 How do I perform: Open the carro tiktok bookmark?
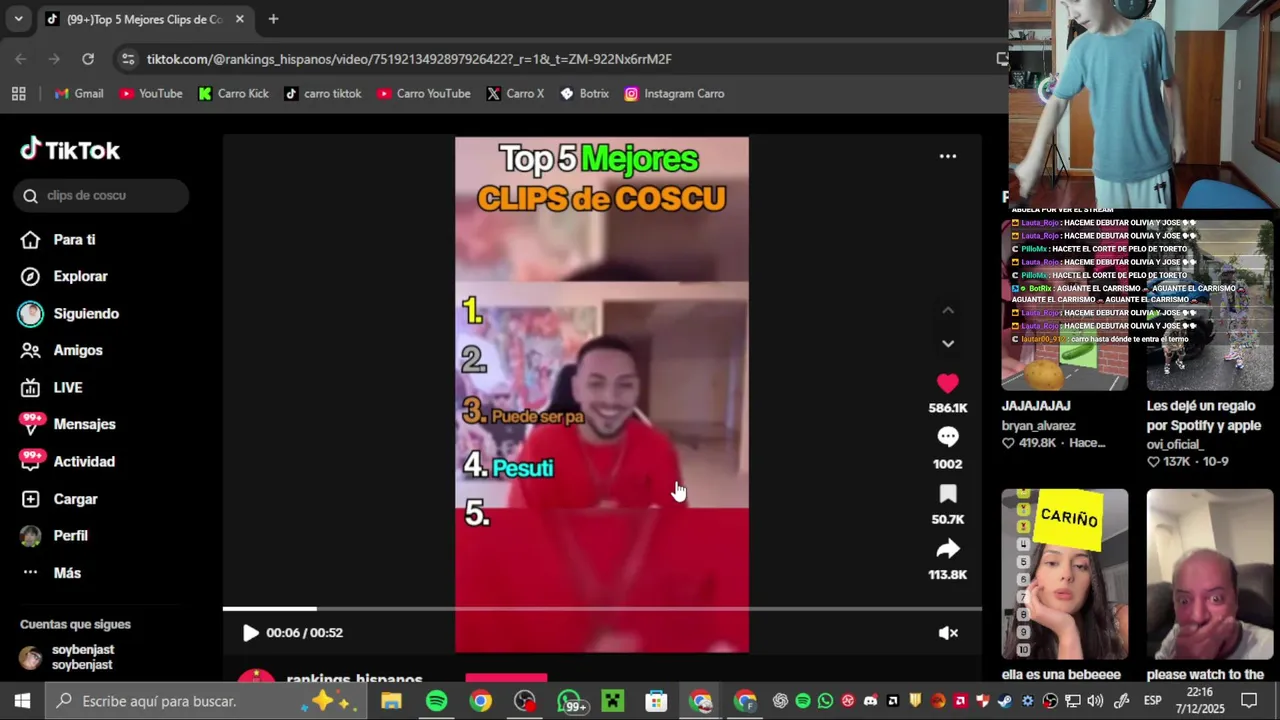[x=322, y=93]
